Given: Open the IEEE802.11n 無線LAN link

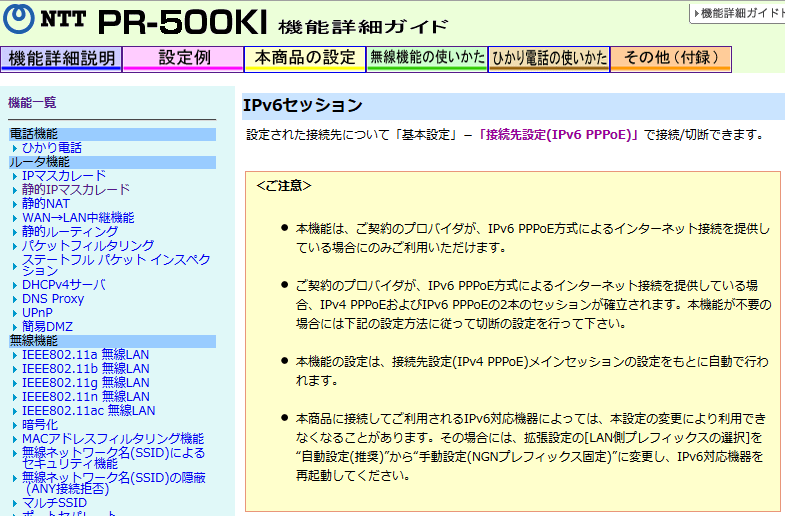Looking at the screenshot, I should (x=86, y=397).
